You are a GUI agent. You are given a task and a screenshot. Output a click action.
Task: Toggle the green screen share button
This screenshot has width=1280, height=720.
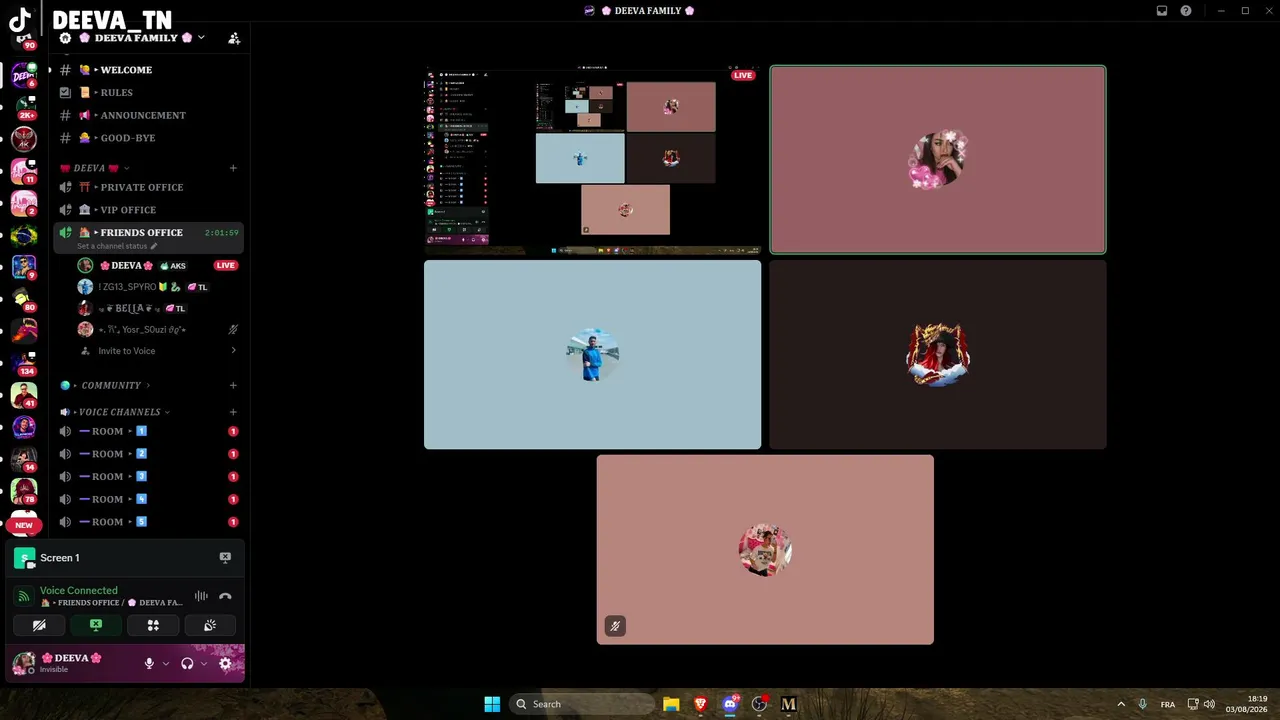pyautogui.click(x=96, y=625)
